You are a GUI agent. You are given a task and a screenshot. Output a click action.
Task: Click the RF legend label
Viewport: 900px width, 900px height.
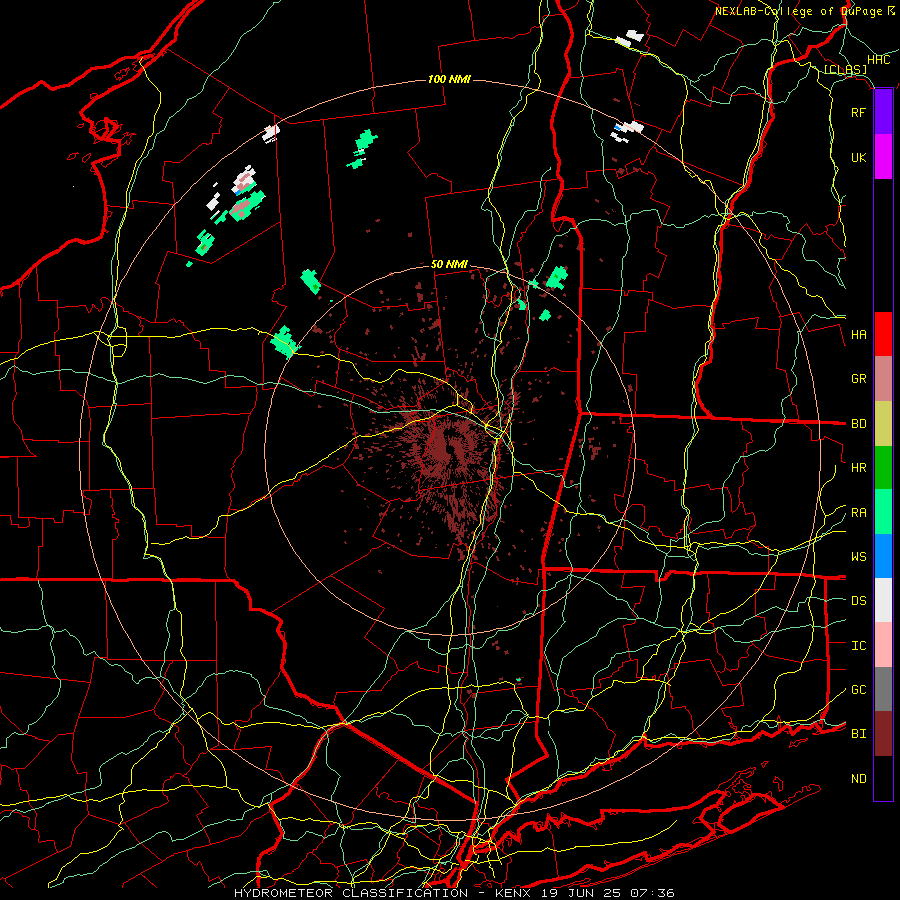coord(858,112)
